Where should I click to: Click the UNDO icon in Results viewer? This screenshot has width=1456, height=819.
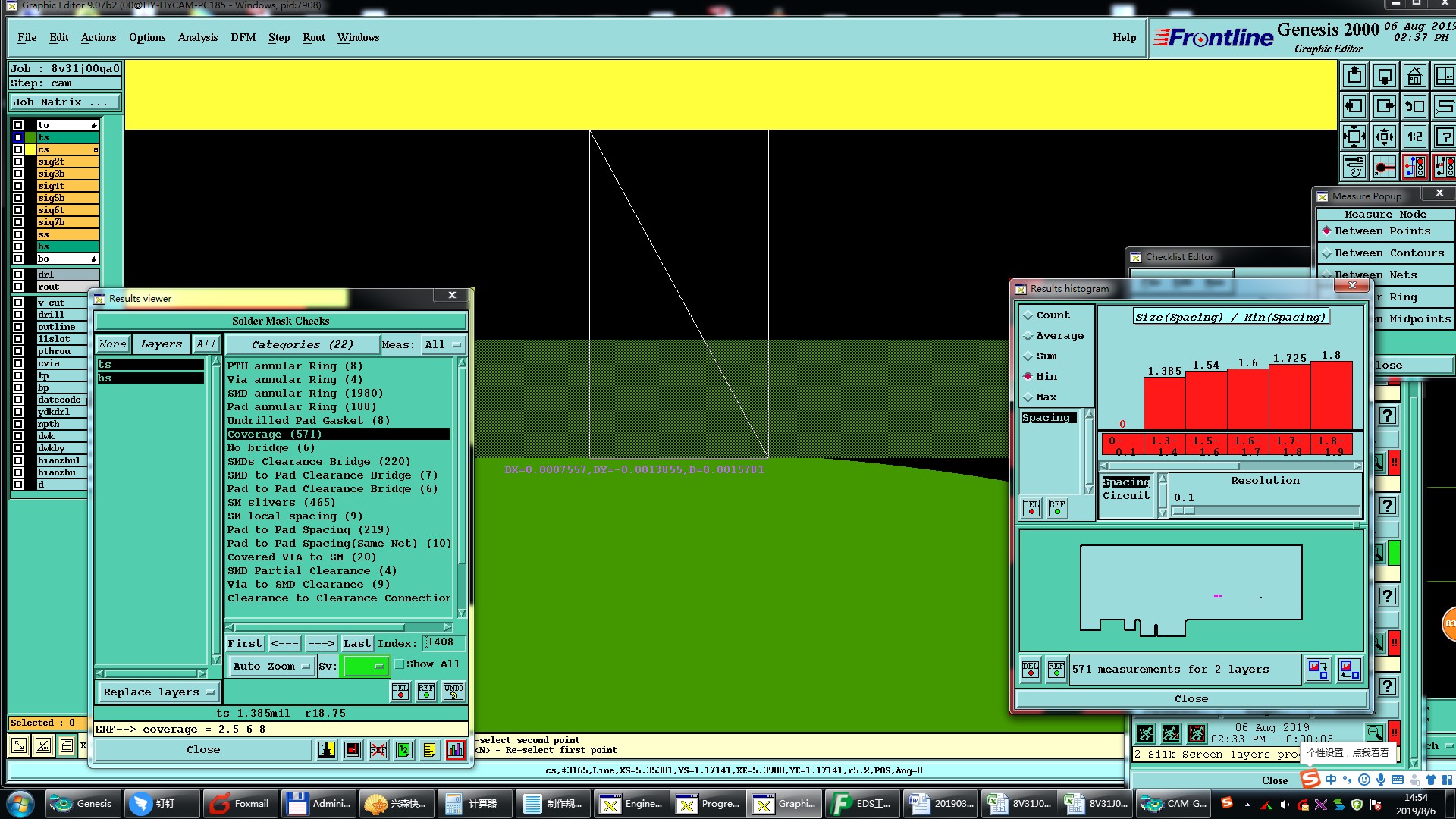pos(453,691)
